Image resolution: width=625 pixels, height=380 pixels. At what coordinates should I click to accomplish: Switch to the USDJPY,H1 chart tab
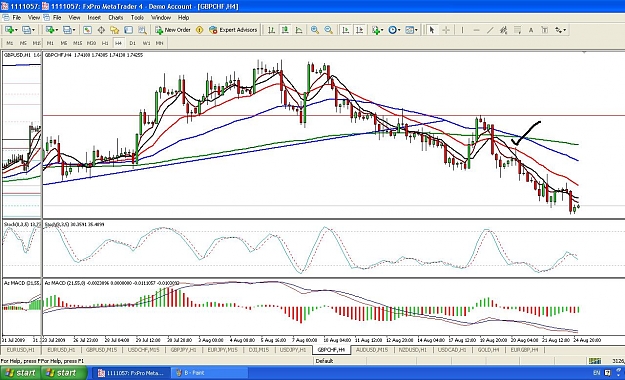pos(293,350)
